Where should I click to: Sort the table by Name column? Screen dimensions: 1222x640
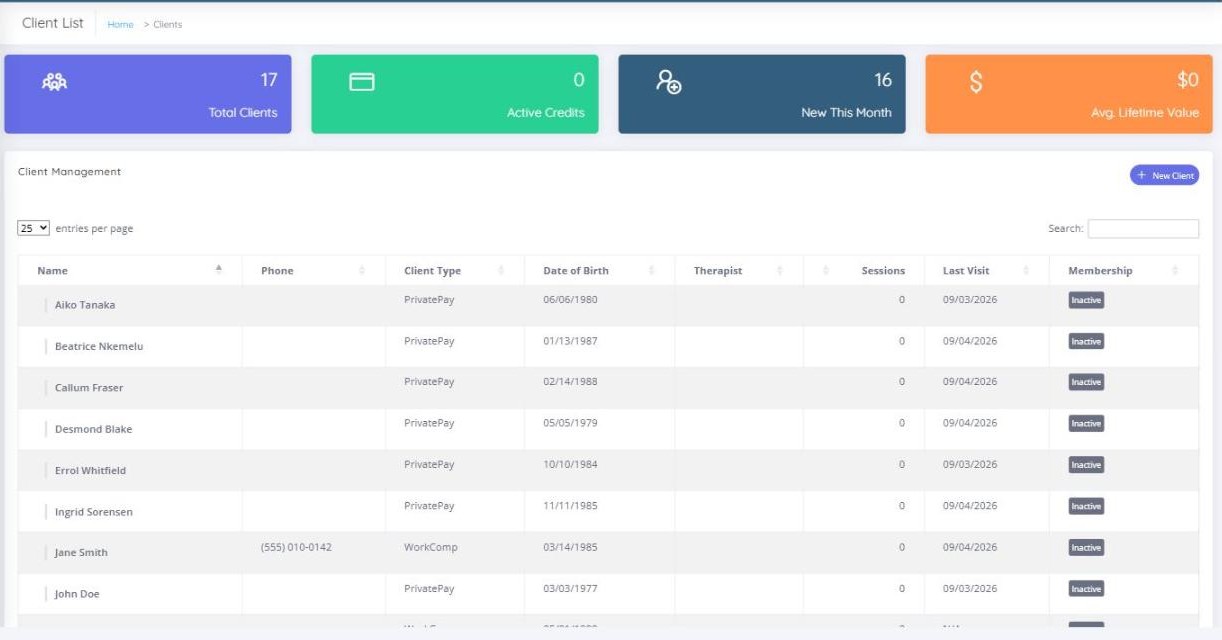tap(130, 270)
